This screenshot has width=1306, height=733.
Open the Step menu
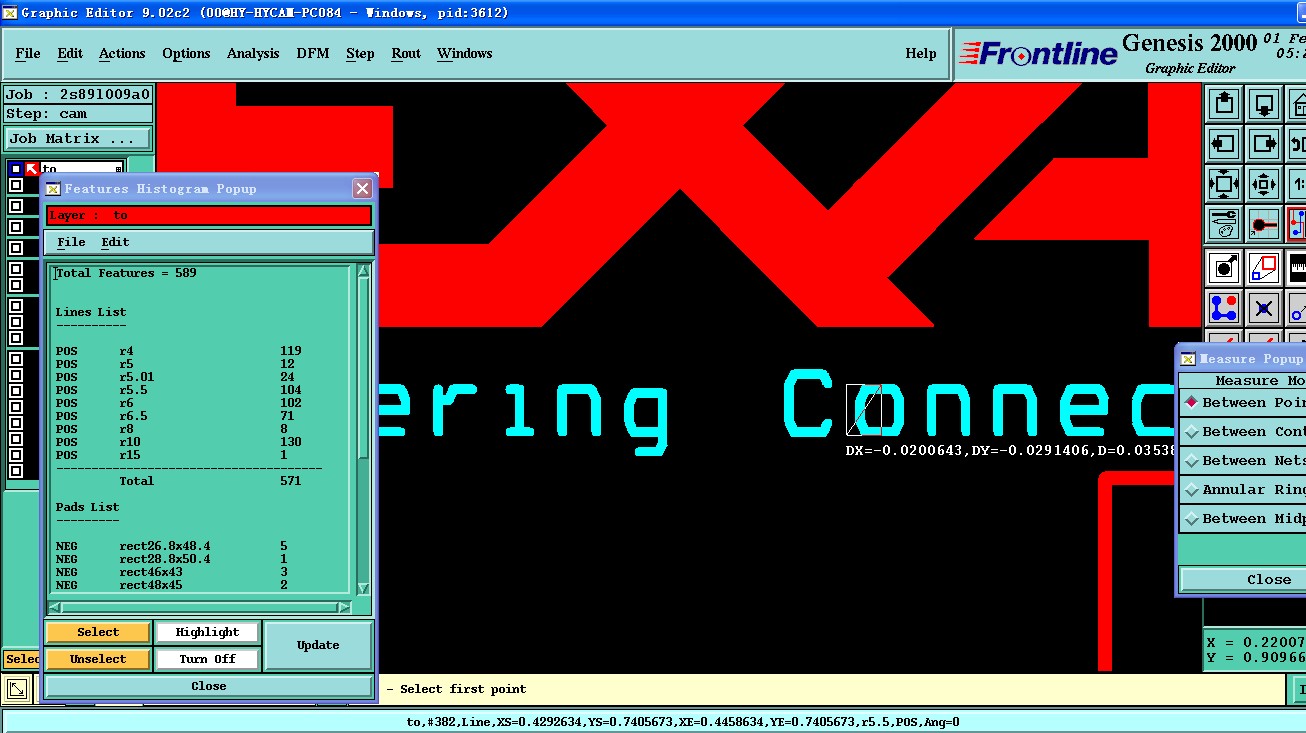tap(360, 53)
